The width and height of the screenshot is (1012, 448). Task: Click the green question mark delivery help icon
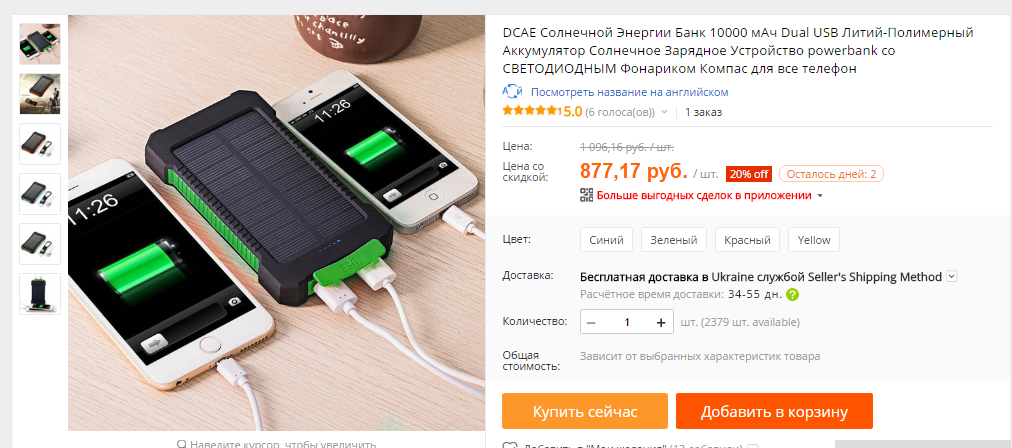tap(793, 295)
